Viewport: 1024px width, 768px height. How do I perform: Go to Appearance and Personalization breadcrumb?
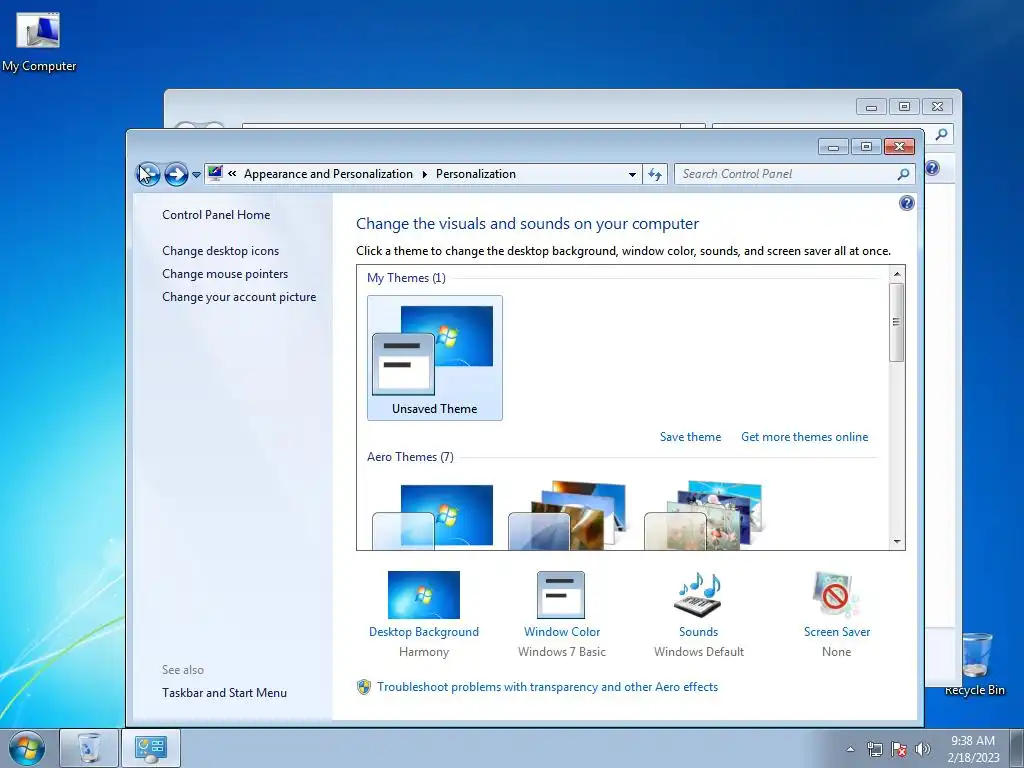click(x=328, y=174)
